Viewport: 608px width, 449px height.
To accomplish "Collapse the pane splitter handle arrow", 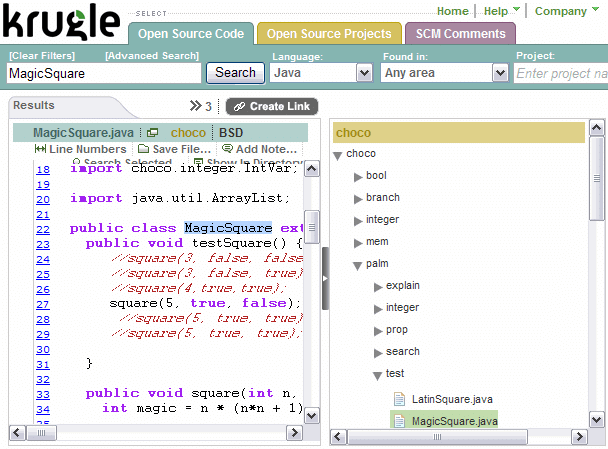I will pos(325,278).
